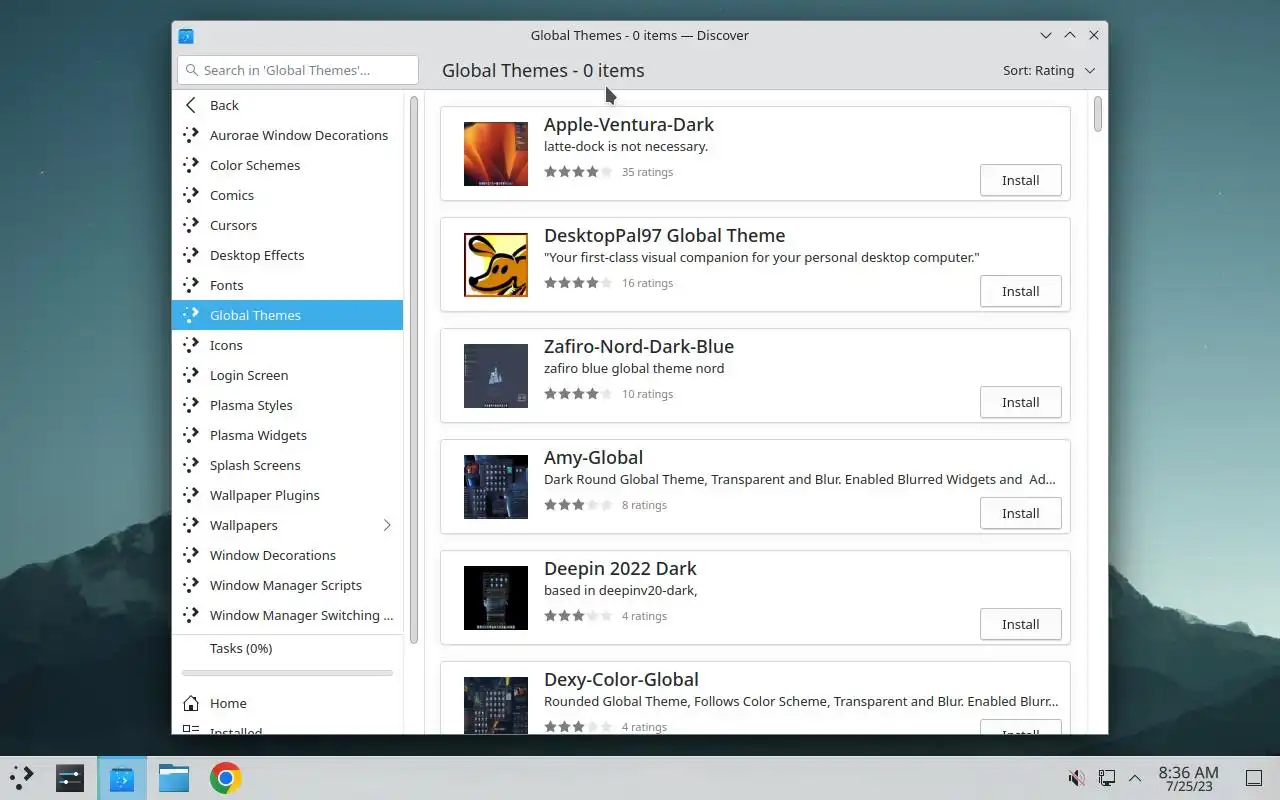Click the network tray icon
This screenshot has width=1280, height=800.
(1107, 778)
